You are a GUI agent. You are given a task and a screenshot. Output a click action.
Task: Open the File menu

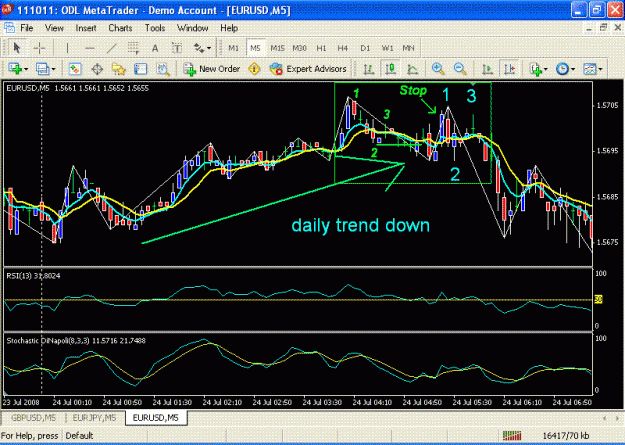(x=27, y=28)
